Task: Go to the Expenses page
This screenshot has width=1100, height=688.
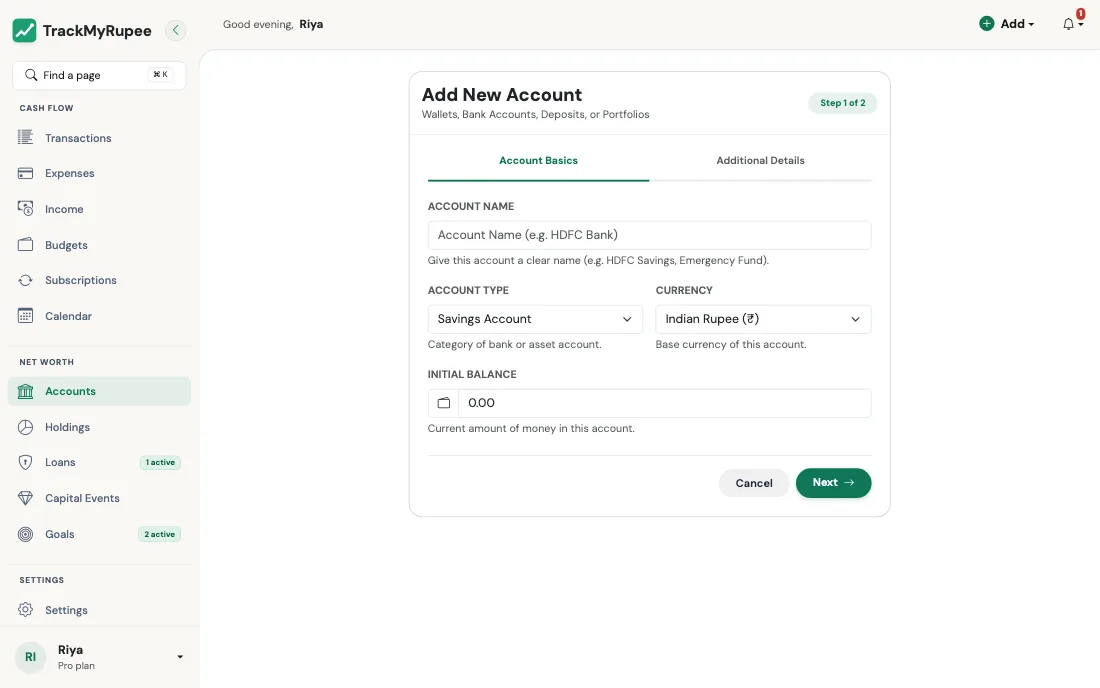Action: pos(99,173)
